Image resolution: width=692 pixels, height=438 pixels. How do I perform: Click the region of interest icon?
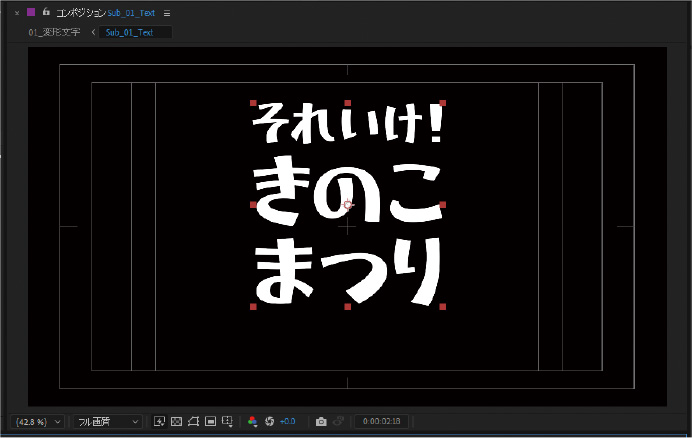coord(211,422)
